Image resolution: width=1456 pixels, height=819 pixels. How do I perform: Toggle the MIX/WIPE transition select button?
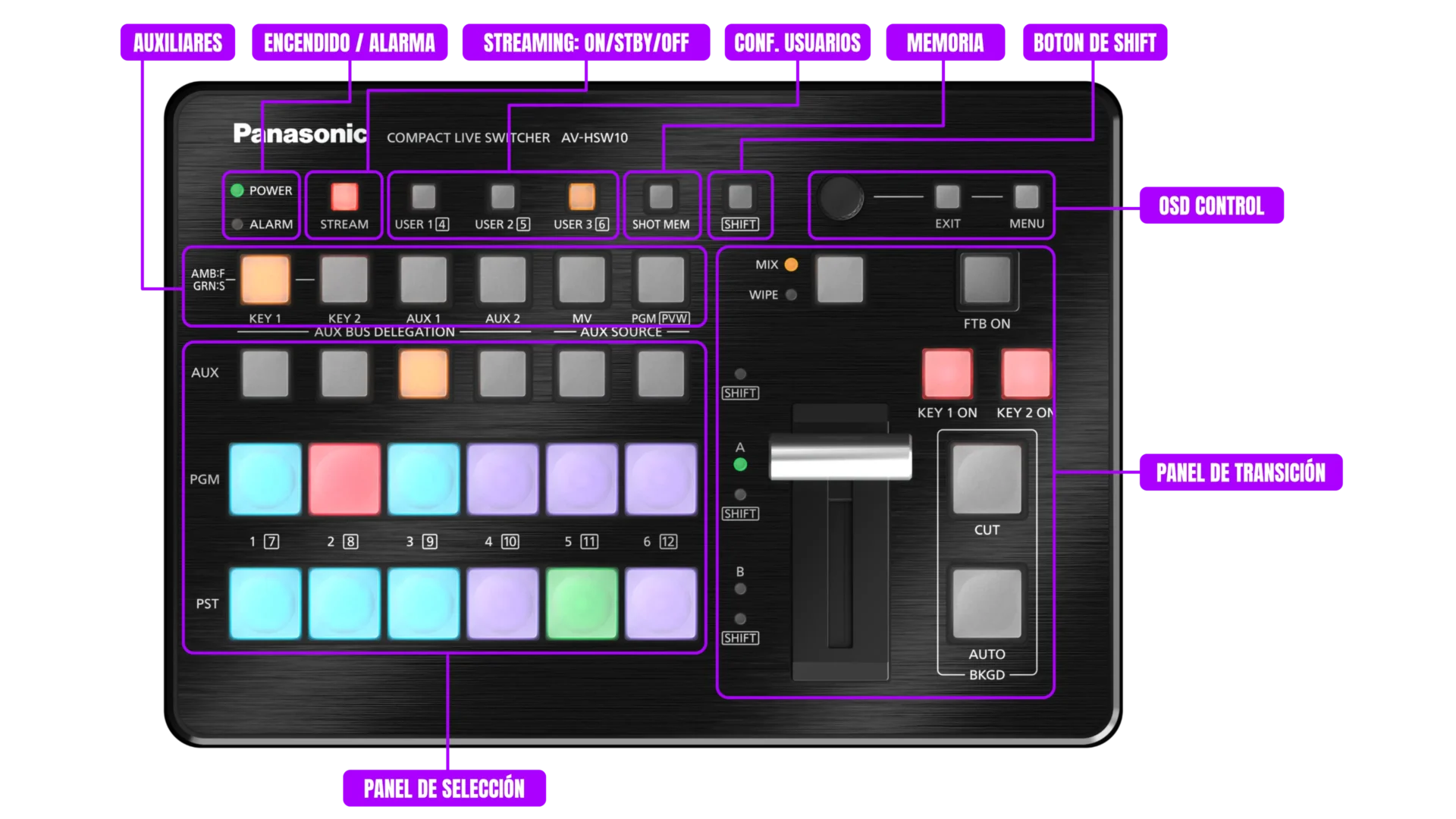(x=839, y=279)
